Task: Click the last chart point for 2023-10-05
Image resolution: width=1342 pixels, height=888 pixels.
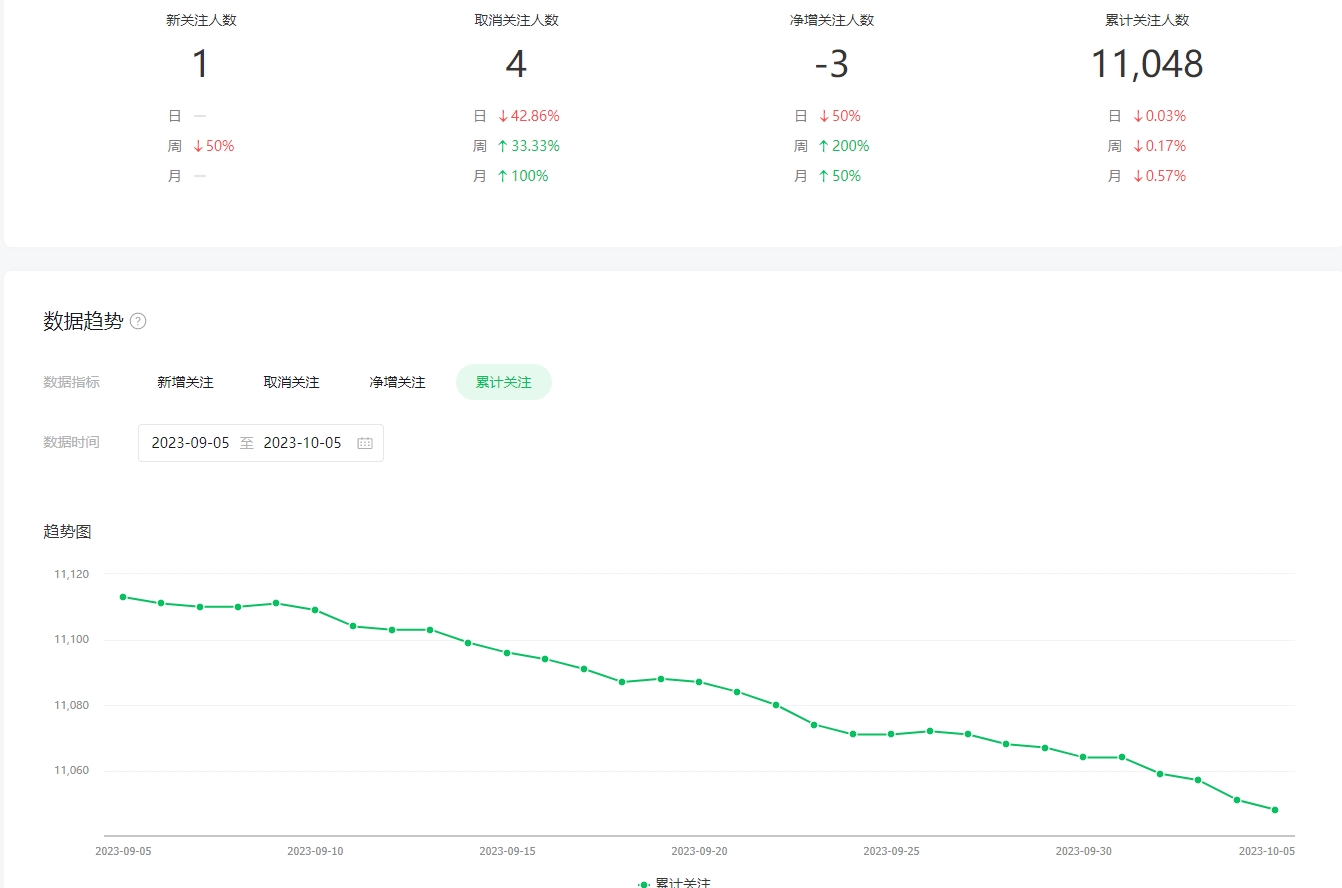Action: pos(1275,810)
